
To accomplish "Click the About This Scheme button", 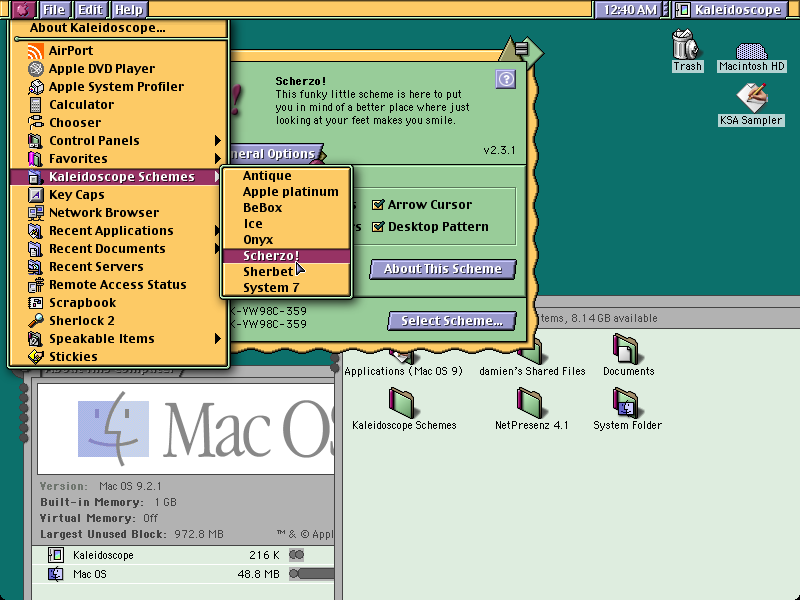I will 443,269.
